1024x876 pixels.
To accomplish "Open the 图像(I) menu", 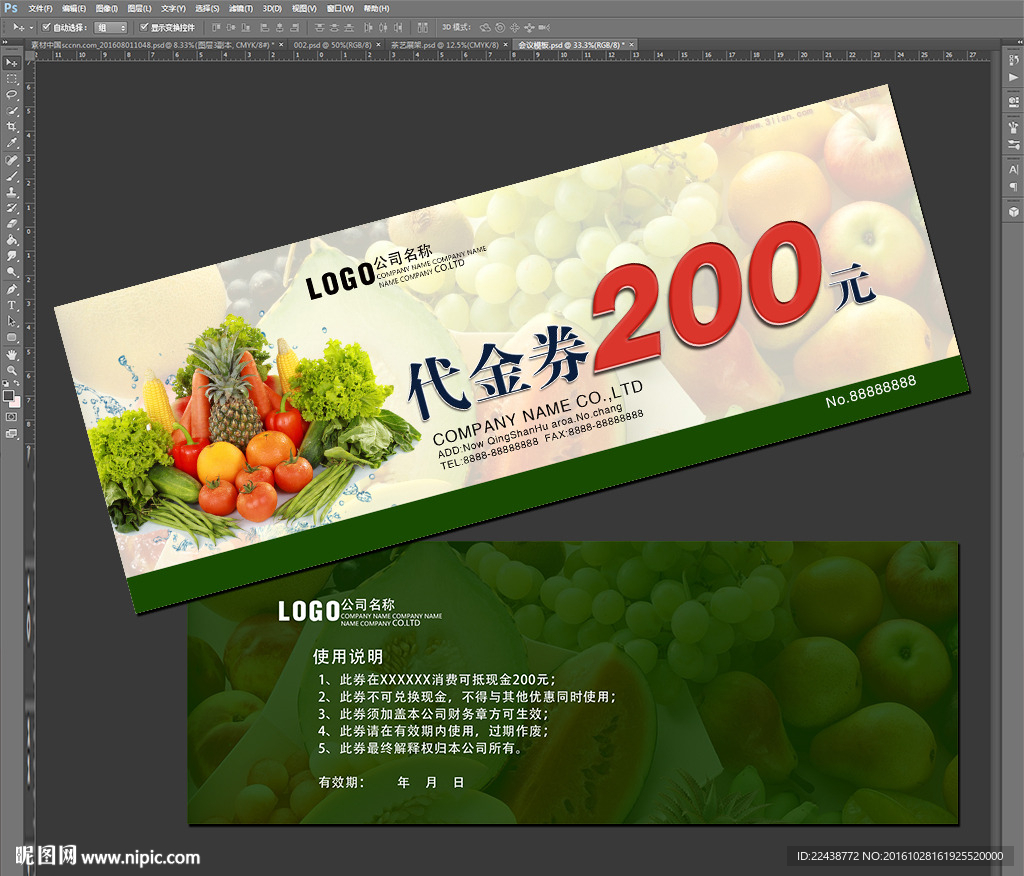I will tap(107, 8).
